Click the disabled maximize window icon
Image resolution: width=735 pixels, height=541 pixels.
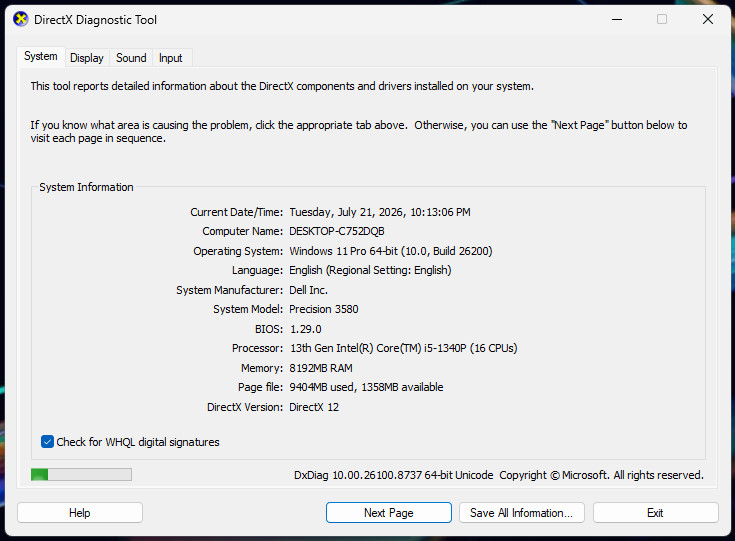pos(662,19)
